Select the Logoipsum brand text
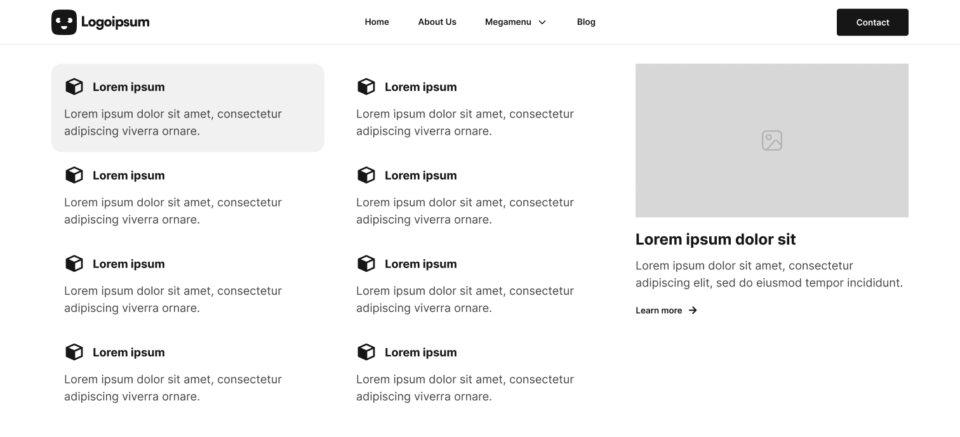960x437 pixels. click(x=115, y=22)
